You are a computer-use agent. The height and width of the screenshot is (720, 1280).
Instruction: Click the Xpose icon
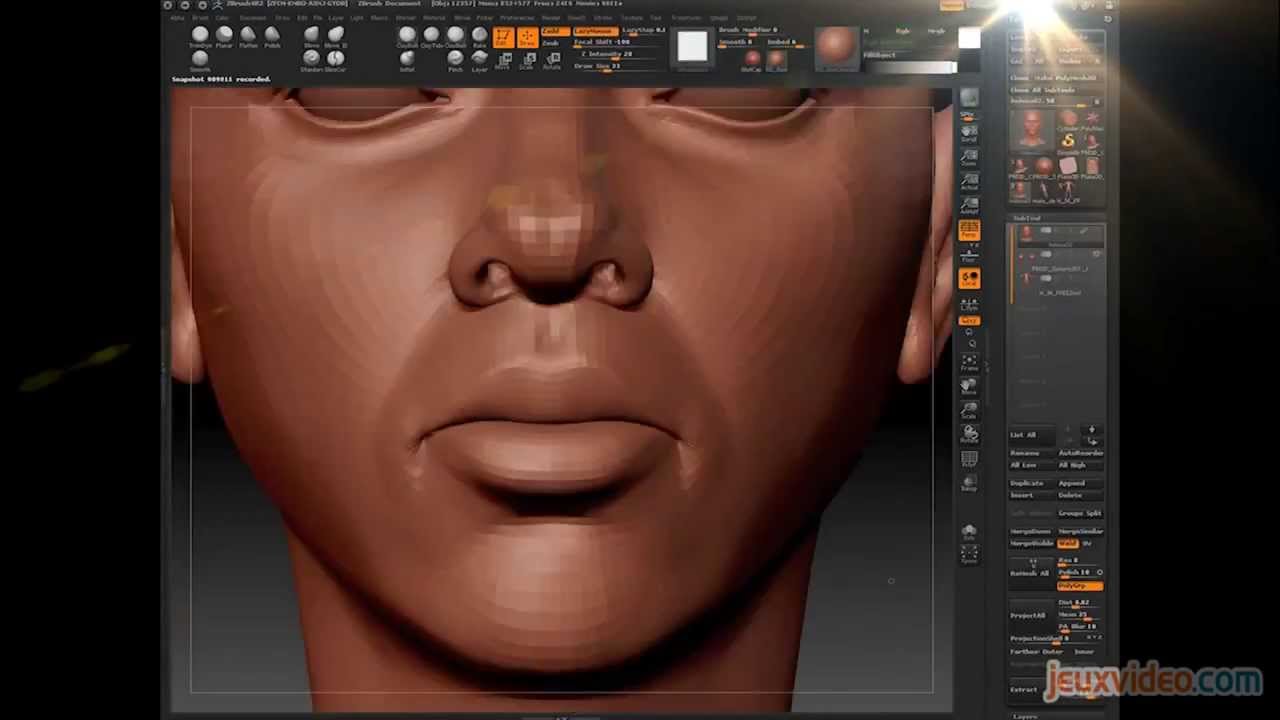[x=969, y=555]
